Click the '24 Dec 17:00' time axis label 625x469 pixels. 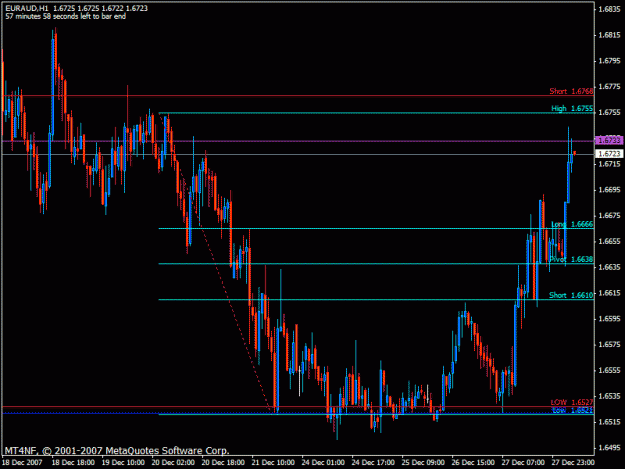(373, 463)
